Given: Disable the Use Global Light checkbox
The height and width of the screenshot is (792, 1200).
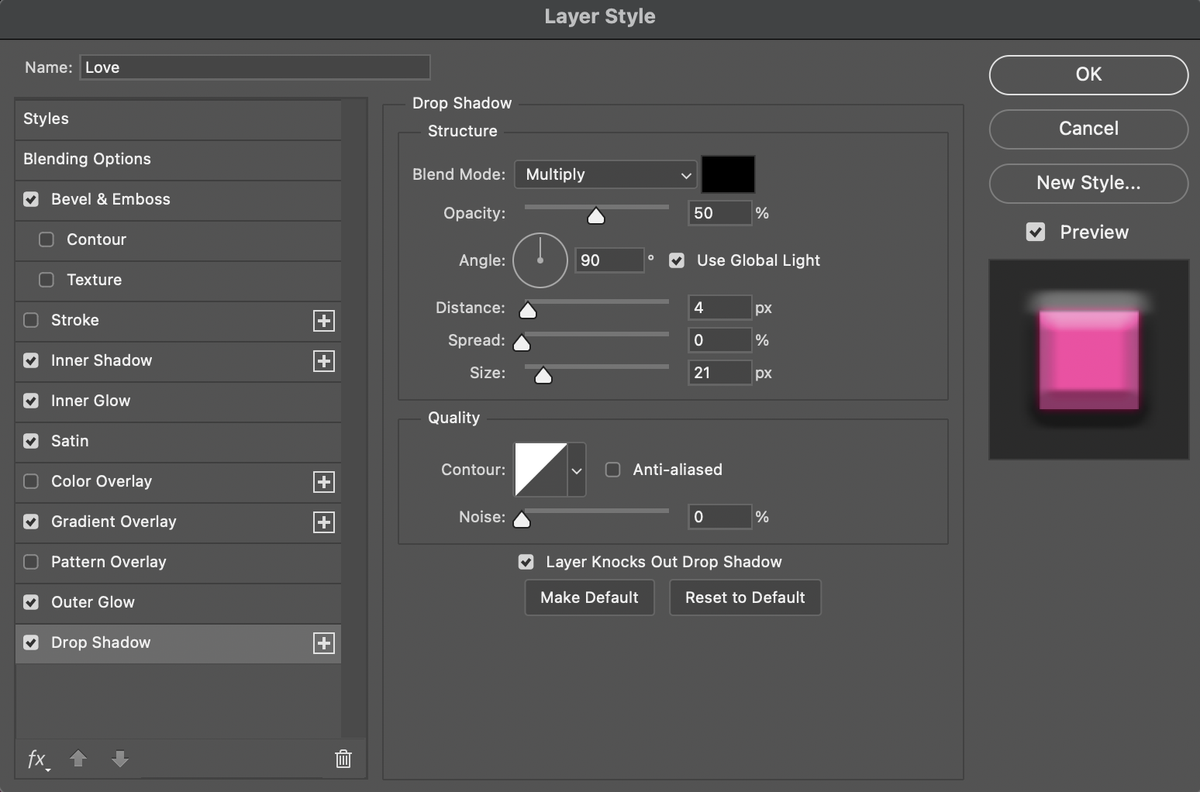Looking at the screenshot, I should point(677,260).
